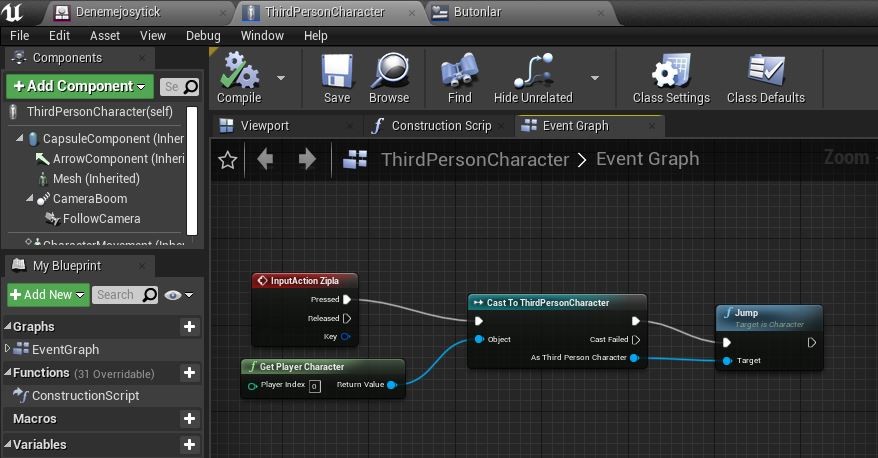Select ThirdPersonCharacter(self) in components

(100, 112)
